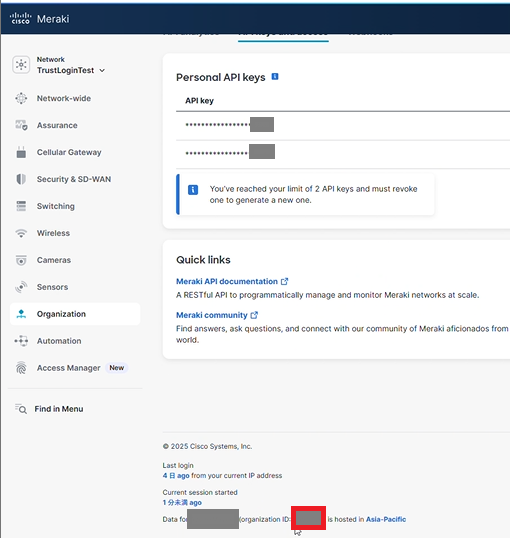Open the Meraki API documentation link
510x538 pixels.
[227, 281]
